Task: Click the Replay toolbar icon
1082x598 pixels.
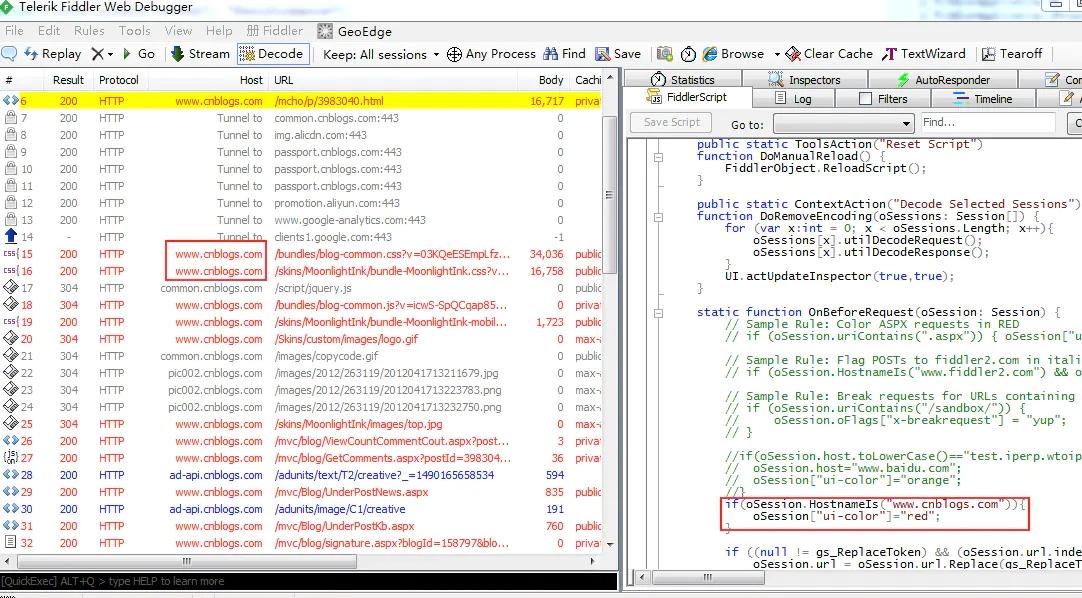Action: pos(31,54)
